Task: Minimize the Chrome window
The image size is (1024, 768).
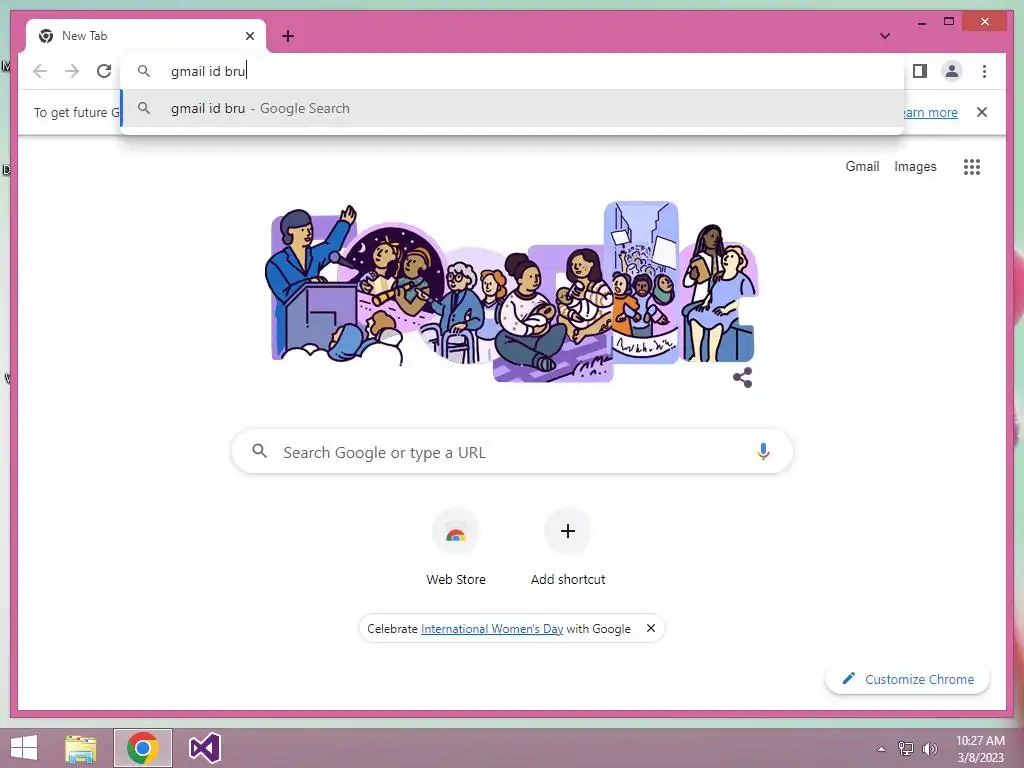Action: pos(921,23)
